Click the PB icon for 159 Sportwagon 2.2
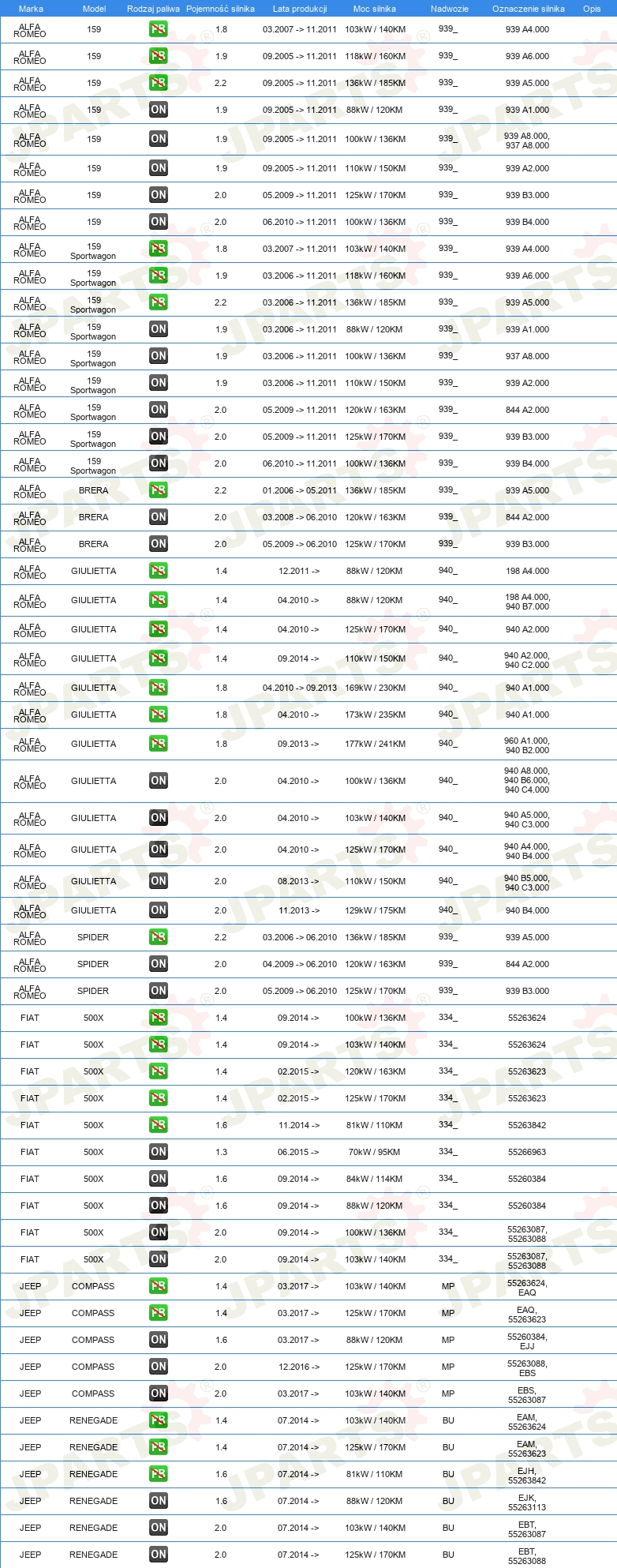 (159, 302)
